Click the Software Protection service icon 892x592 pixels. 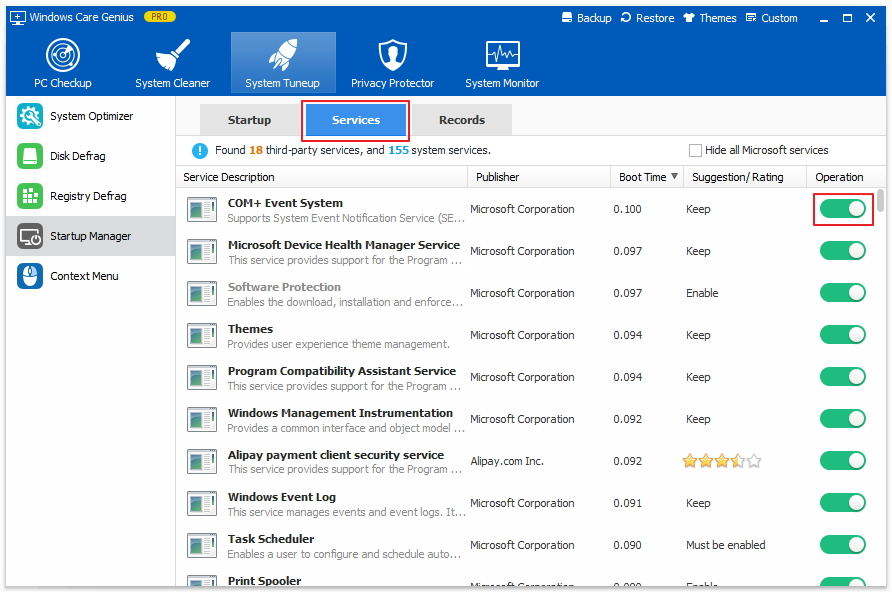coord(202,293)
